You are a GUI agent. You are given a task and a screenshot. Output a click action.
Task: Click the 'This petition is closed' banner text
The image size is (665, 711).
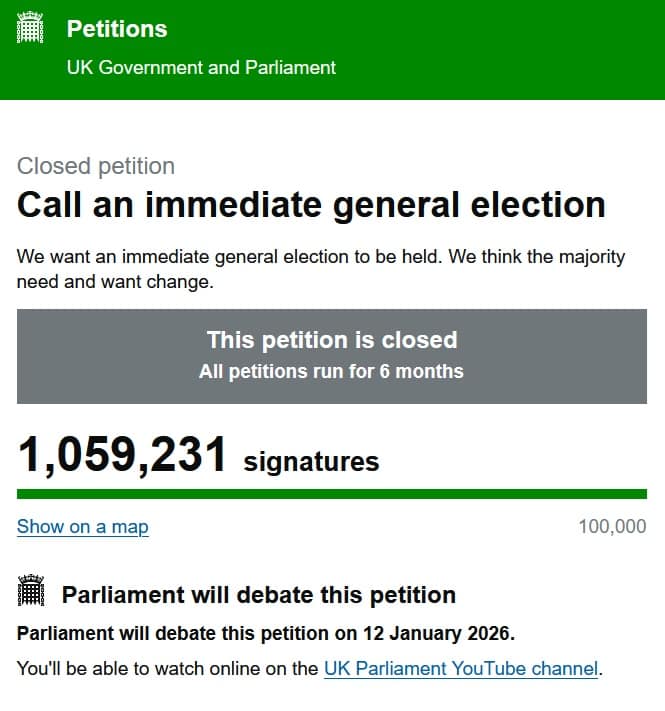click(x=331, y=340)
